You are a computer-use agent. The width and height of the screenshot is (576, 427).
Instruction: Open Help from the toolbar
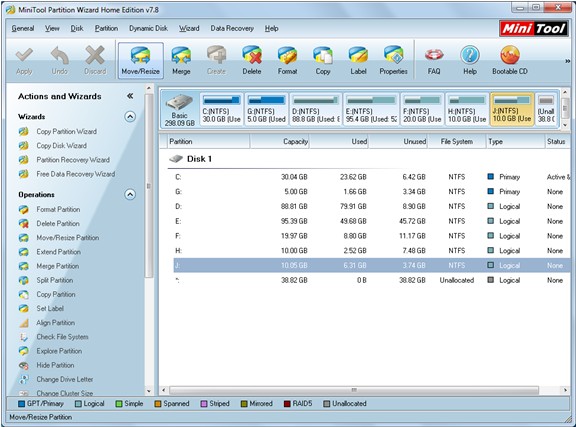coord(470,61)
